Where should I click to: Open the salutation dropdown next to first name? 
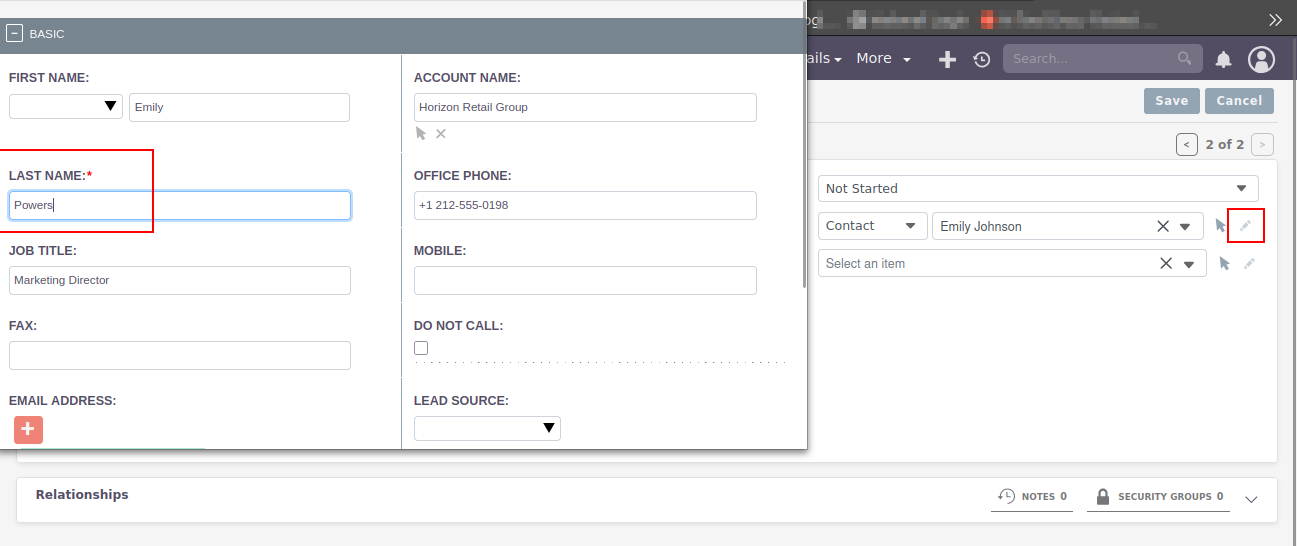[x=66, y=107]
